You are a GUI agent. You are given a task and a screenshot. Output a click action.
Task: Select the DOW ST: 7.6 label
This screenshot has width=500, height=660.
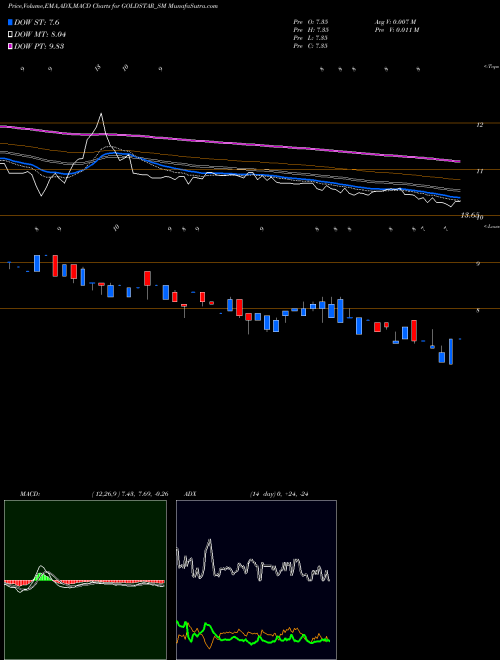click(35, 23)
